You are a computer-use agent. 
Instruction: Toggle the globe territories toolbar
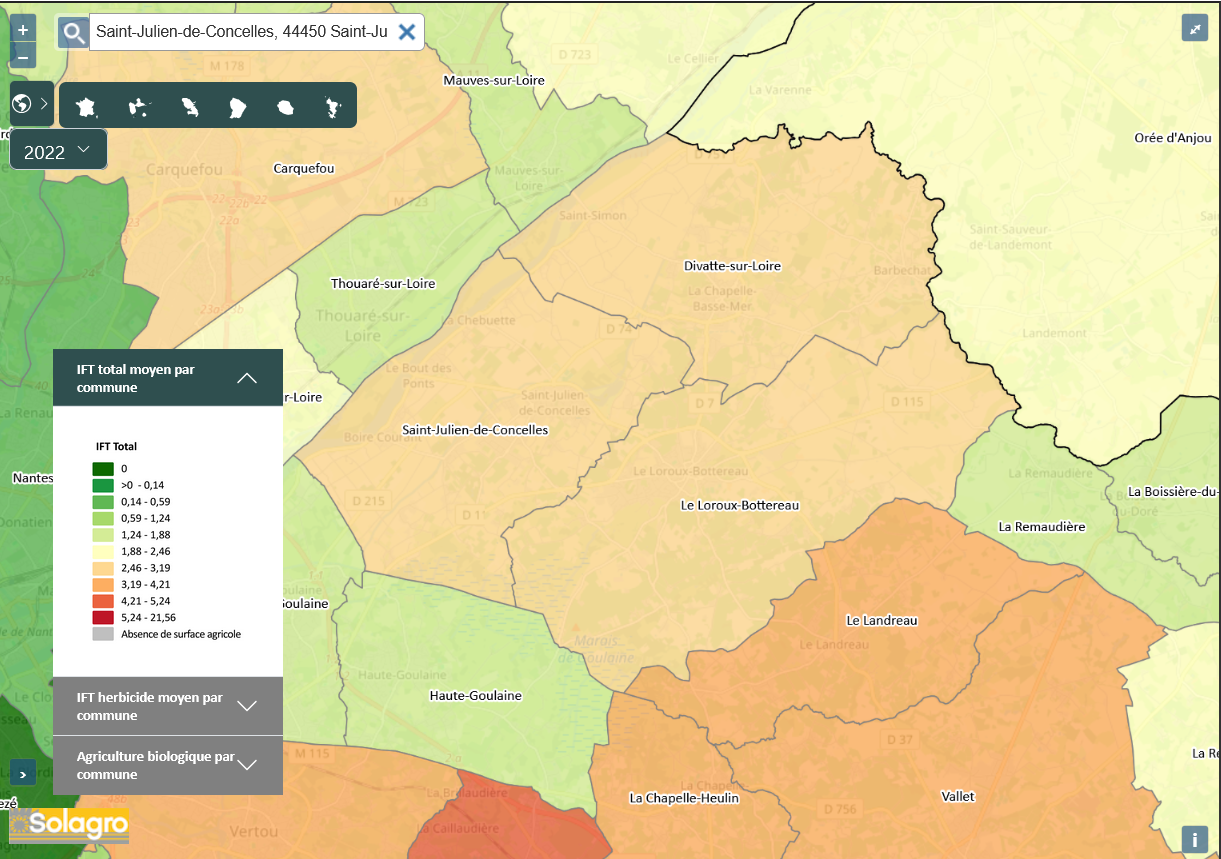pyautogui.click(x=30, y=104)
